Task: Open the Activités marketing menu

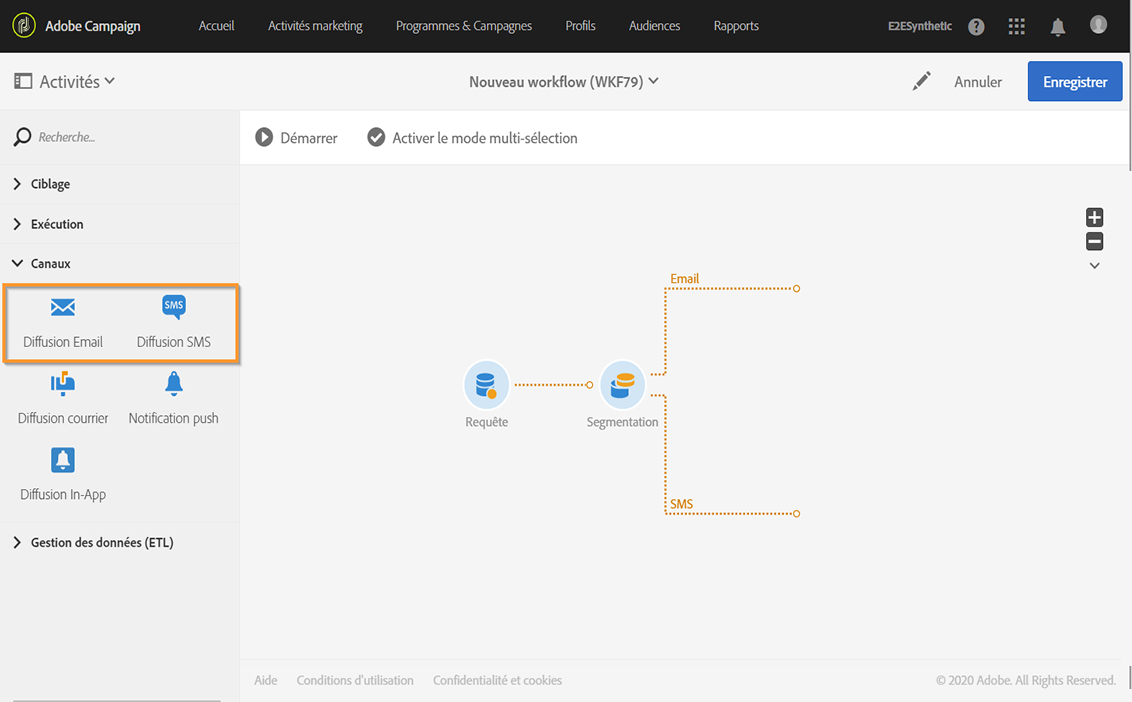Action: (315, 26)
